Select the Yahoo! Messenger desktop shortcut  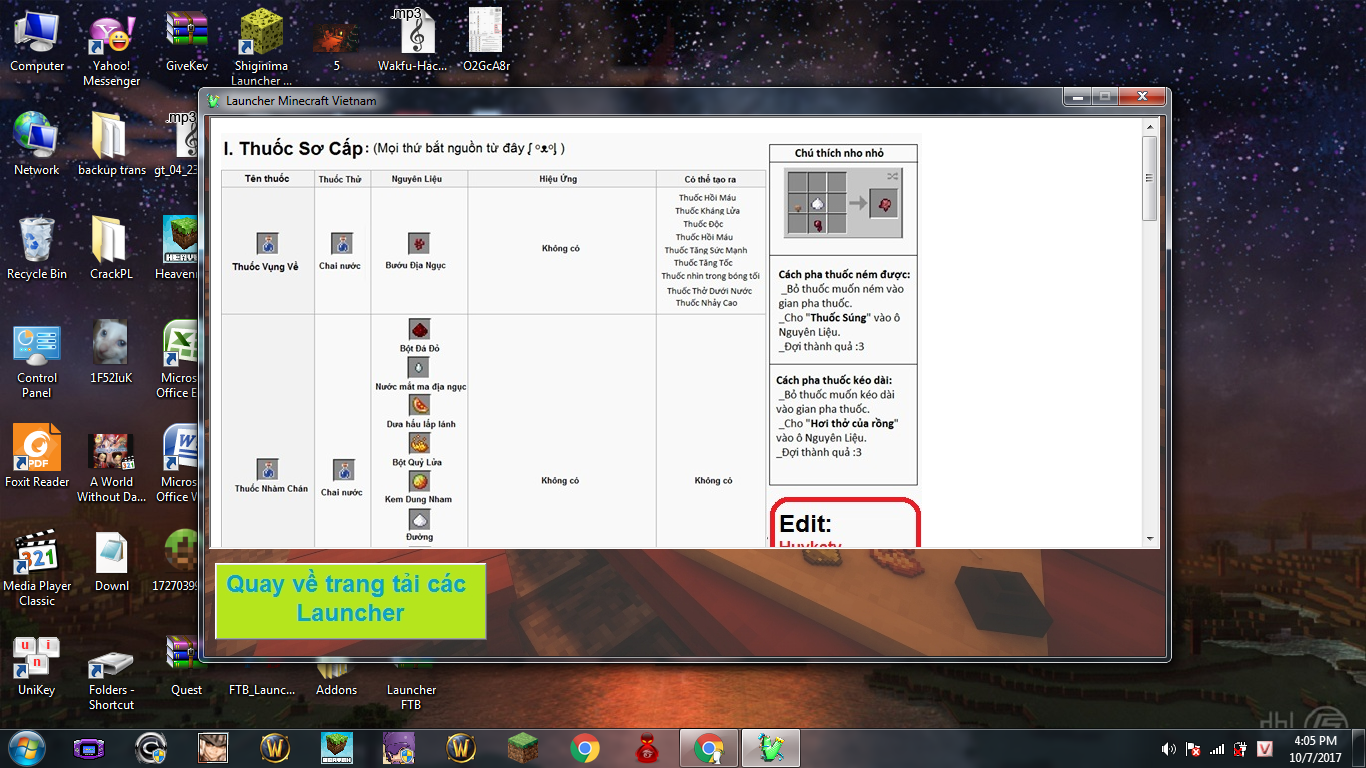pyautogui.click(x=111, y=50)
